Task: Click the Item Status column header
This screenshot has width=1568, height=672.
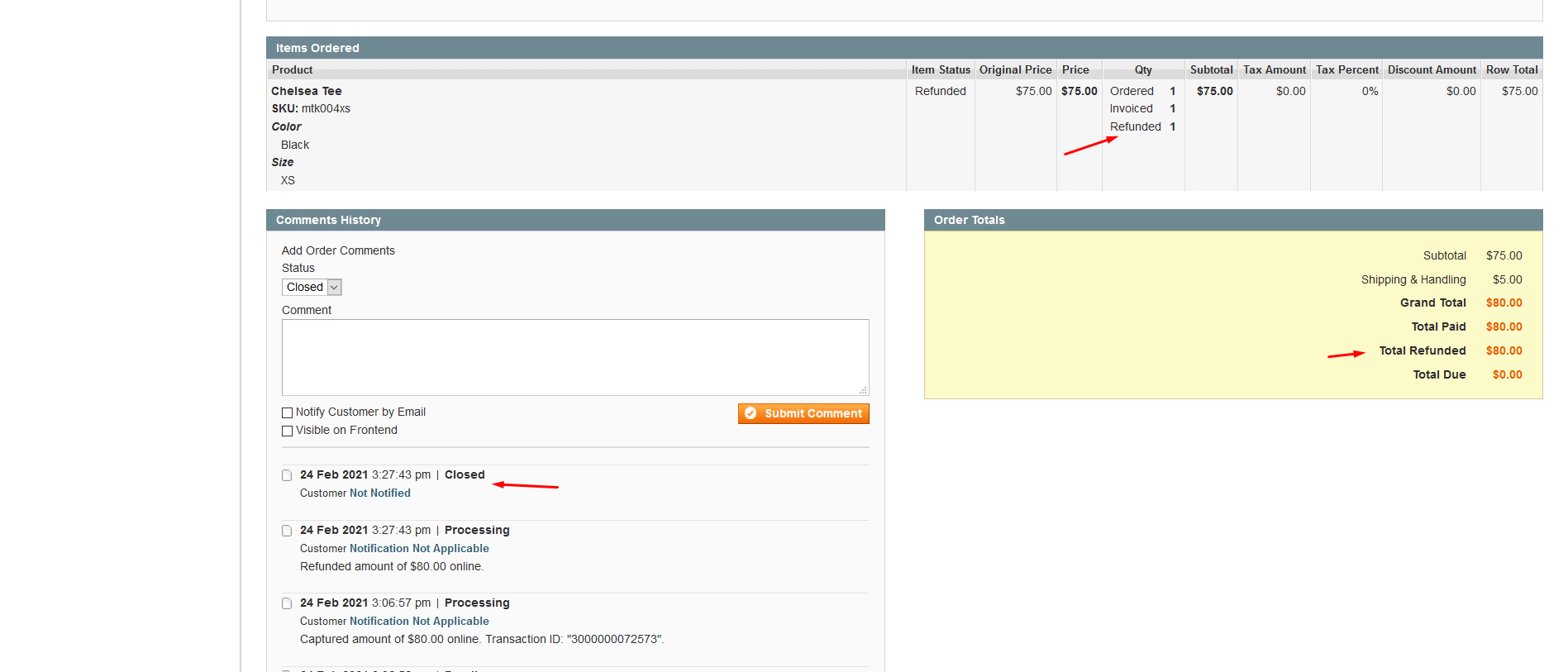Action: (x=940, y=70)
